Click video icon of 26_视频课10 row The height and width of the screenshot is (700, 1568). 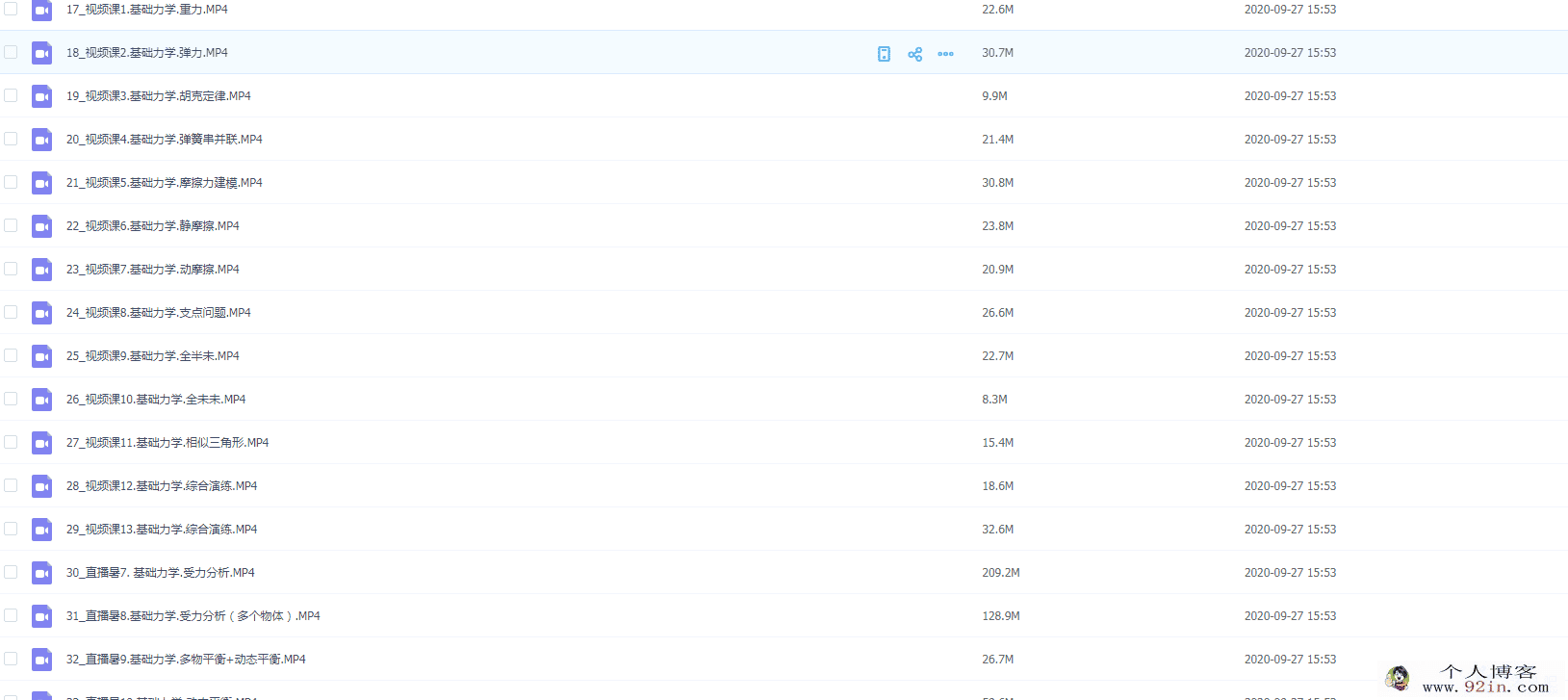[41, 400]
